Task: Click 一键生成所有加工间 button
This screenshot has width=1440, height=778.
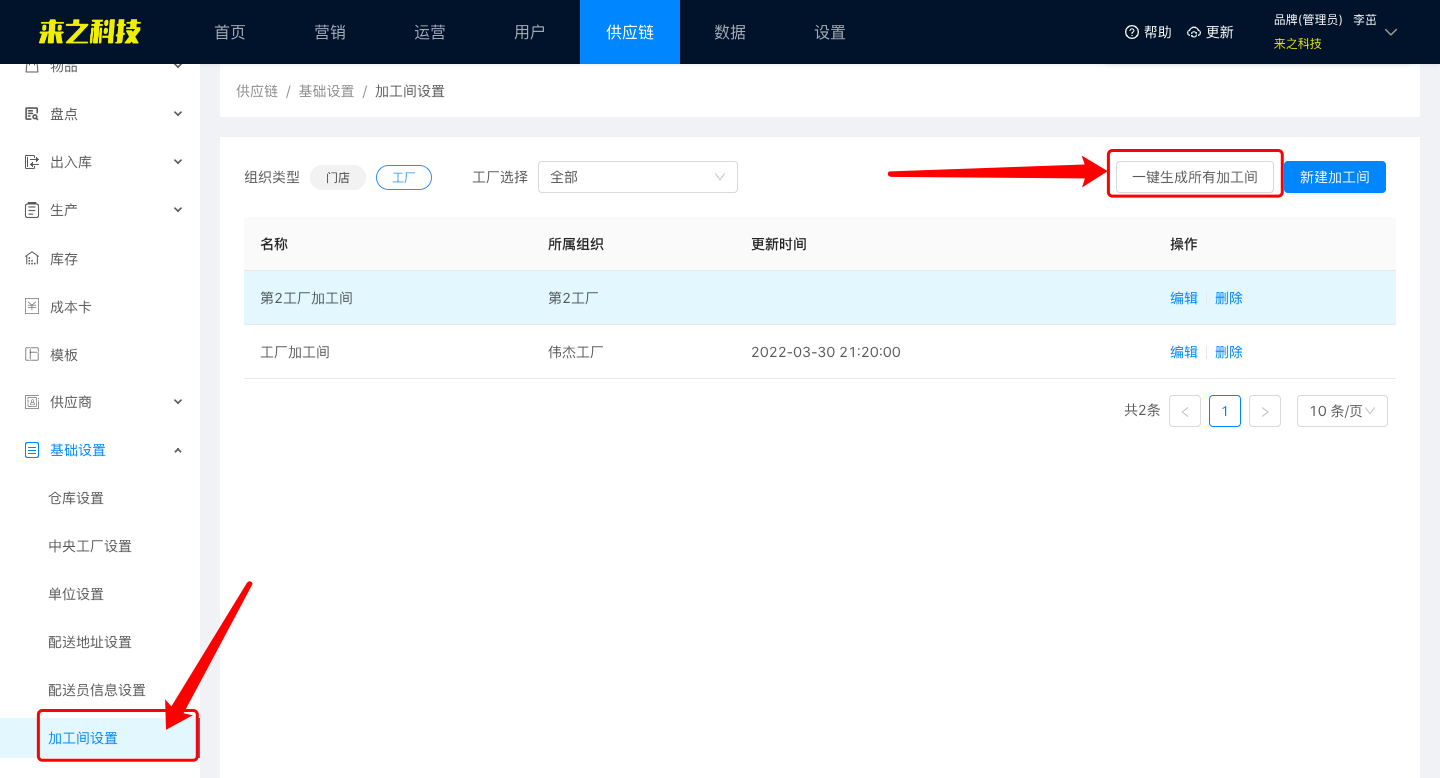Action: (x=1195, y=177)
